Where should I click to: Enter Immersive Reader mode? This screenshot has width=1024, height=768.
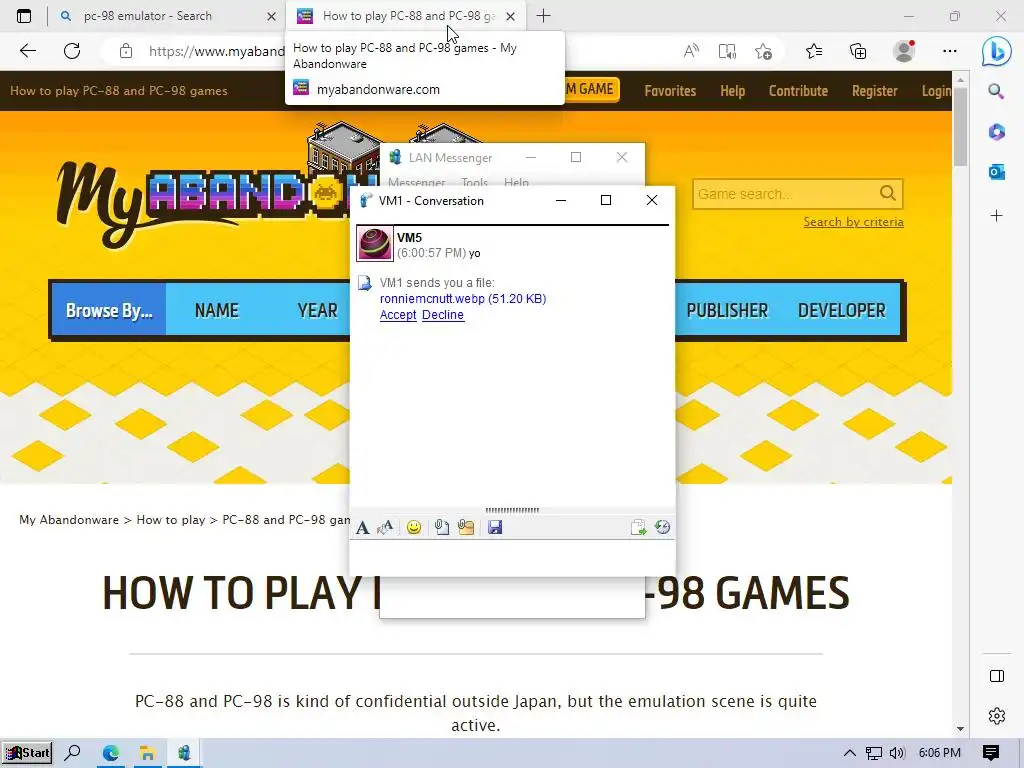click(x=727, y=51)
